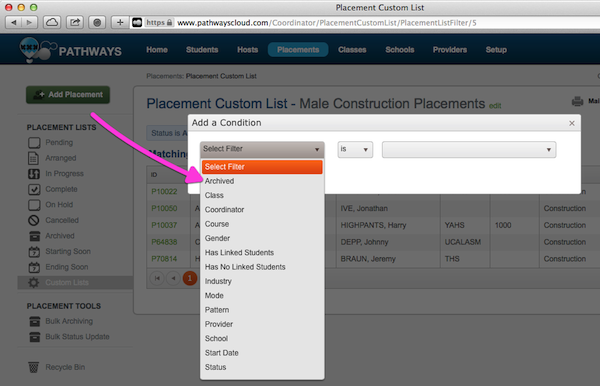The width and height of the screenshot is (600, 386).
Task: Choose Provider from the filter list
Action: 262,324
